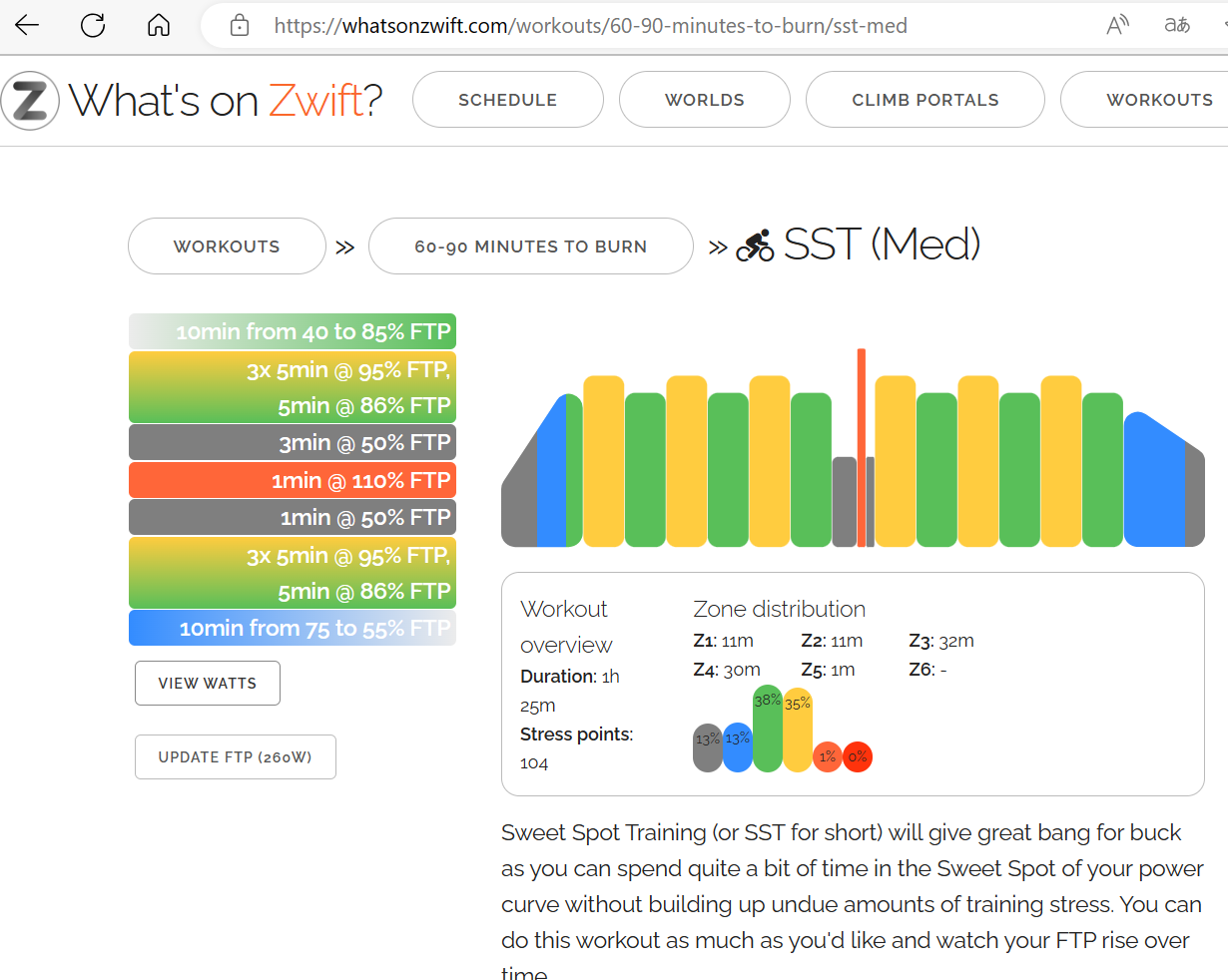Click the green 38% zone distribution bar

click(x=767, y=730)
